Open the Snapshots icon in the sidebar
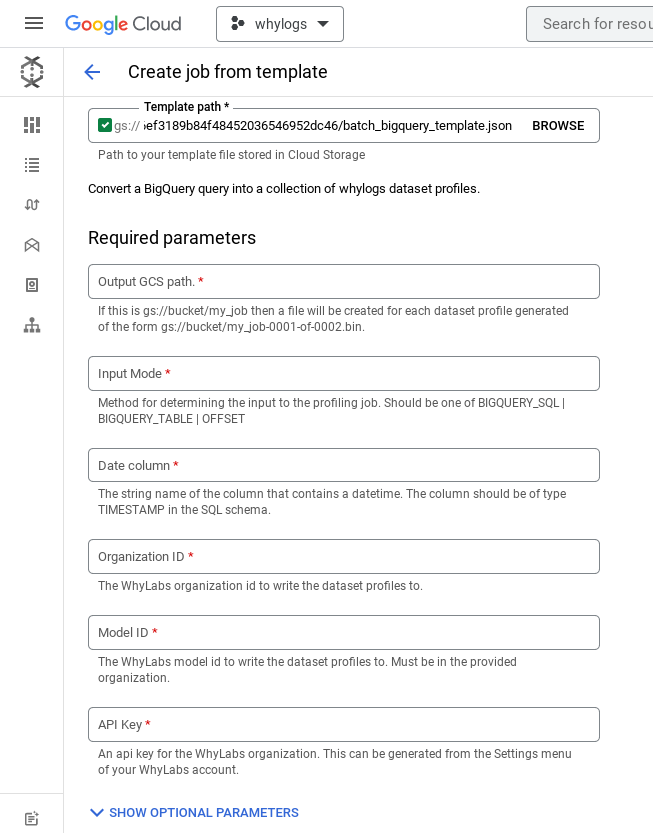 tap(32, 285)
